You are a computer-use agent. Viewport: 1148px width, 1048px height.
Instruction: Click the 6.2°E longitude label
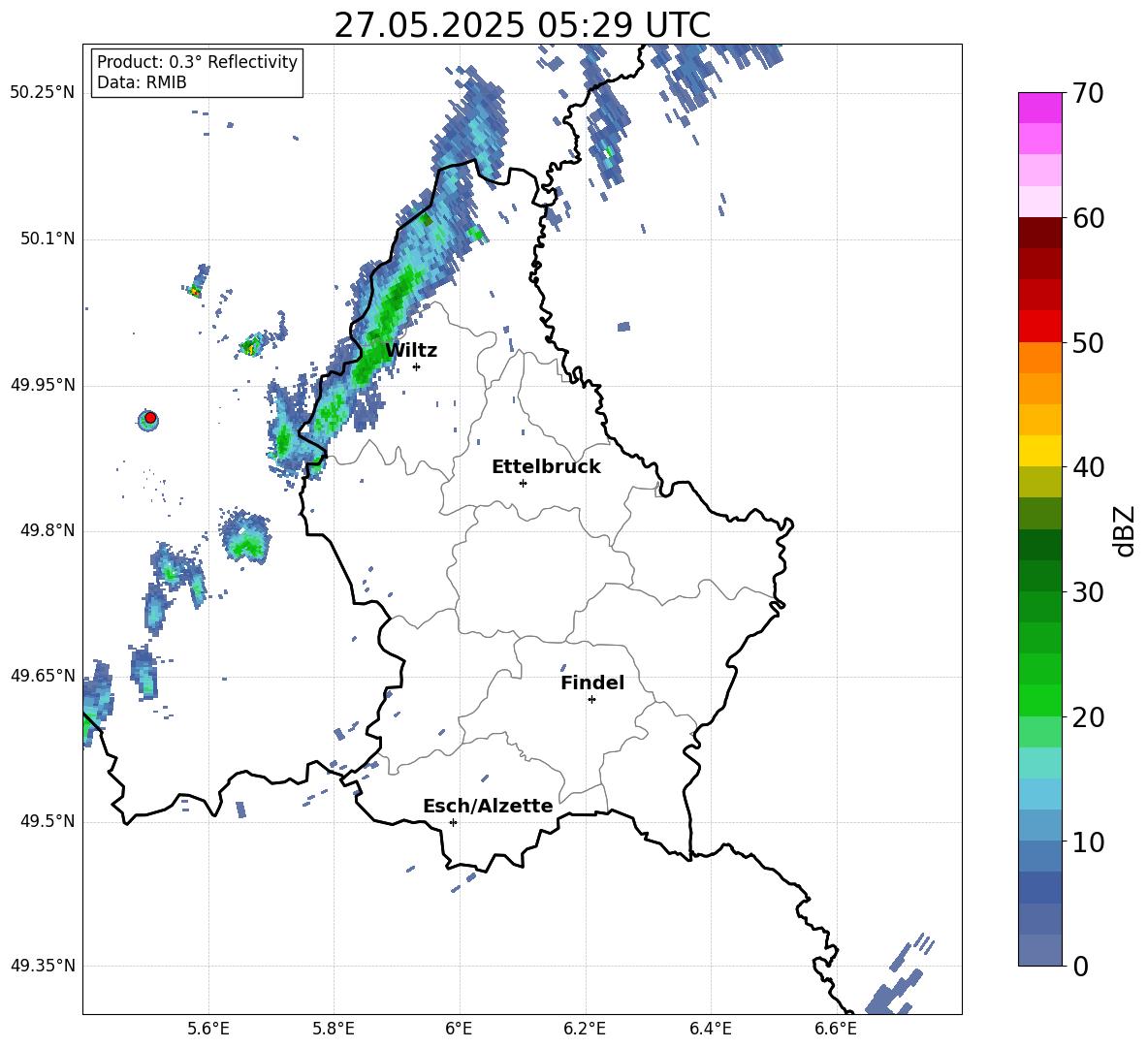pos(585,1029)
